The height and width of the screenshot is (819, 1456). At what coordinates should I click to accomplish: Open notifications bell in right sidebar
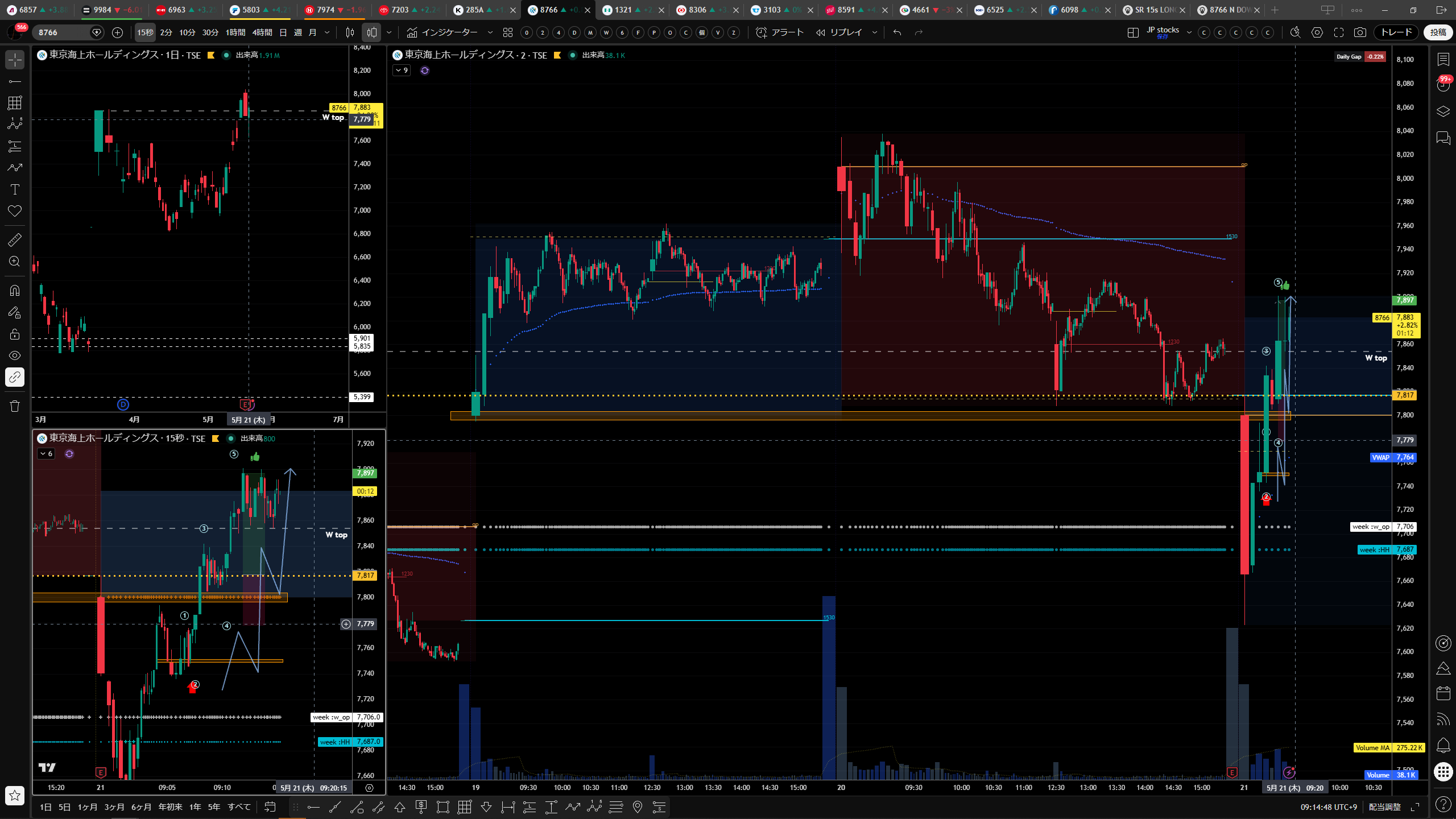click(1443, 745)
